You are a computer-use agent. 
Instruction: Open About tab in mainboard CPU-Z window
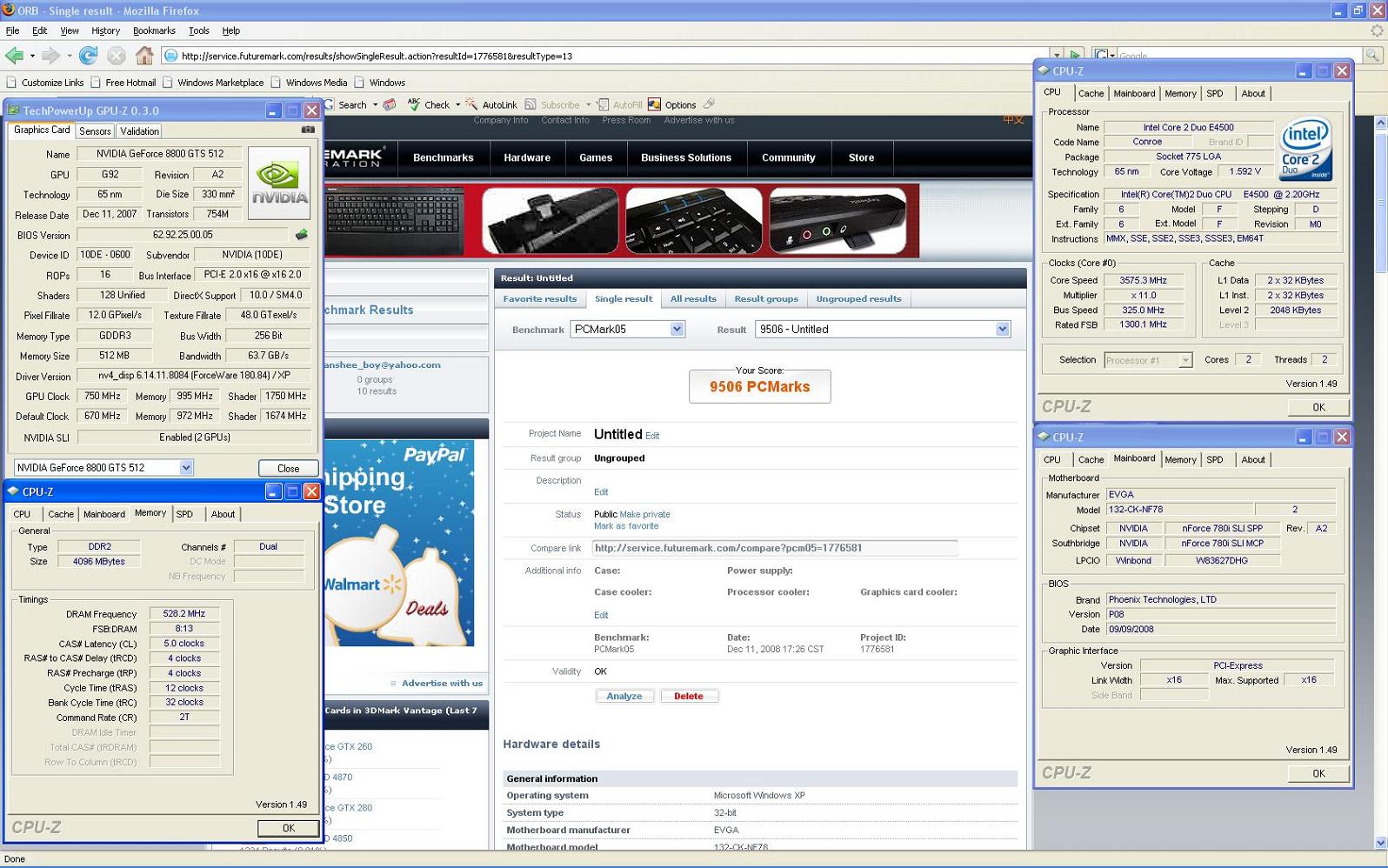[1252, 459]
